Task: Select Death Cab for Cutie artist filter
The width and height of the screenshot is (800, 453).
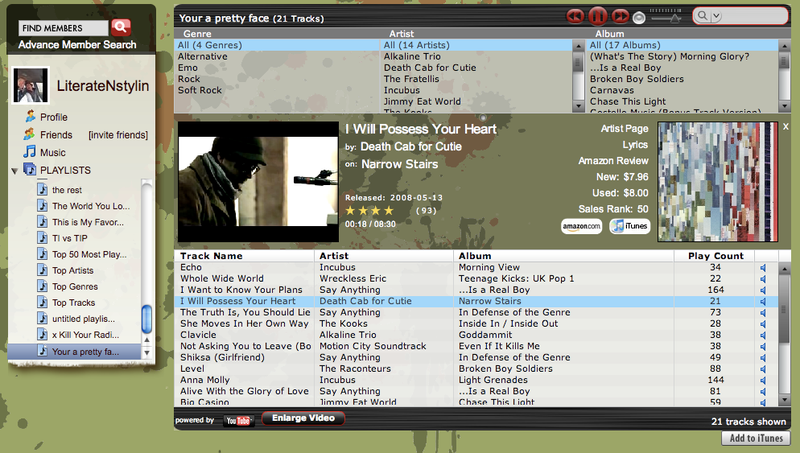Action: point(430,68)
